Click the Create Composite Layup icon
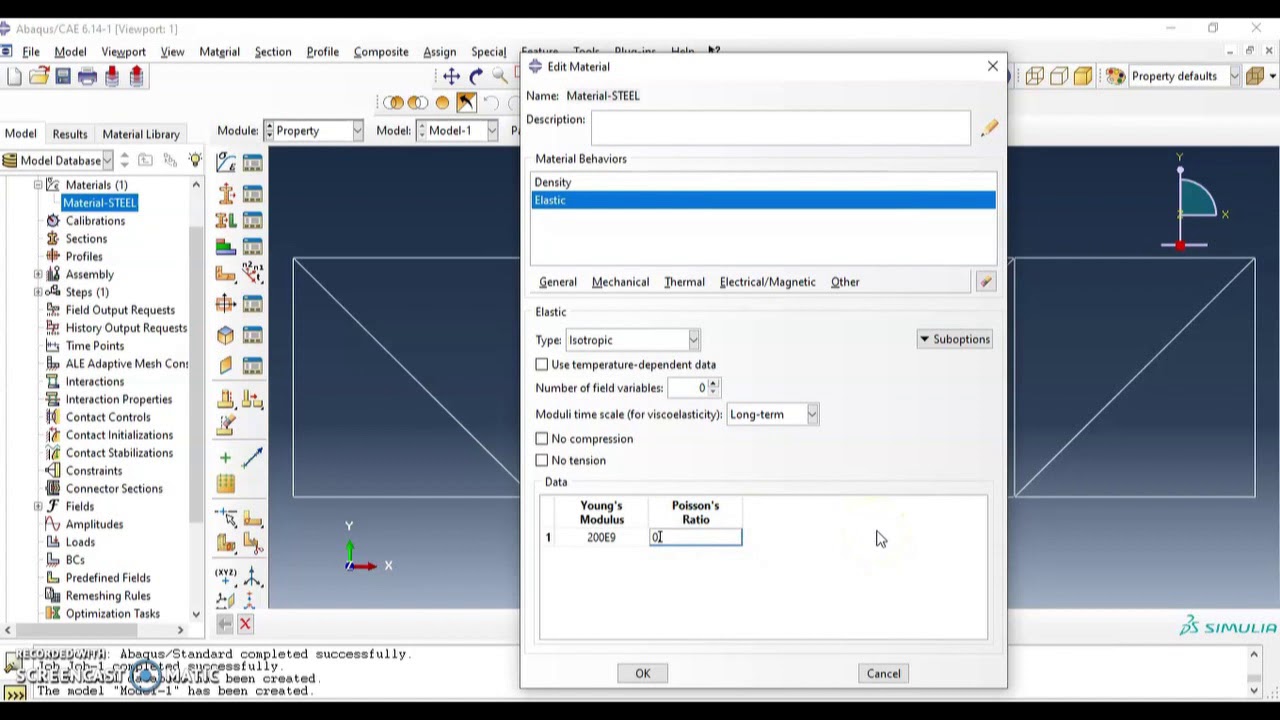The image size is (1280, 720). [226, 247]
